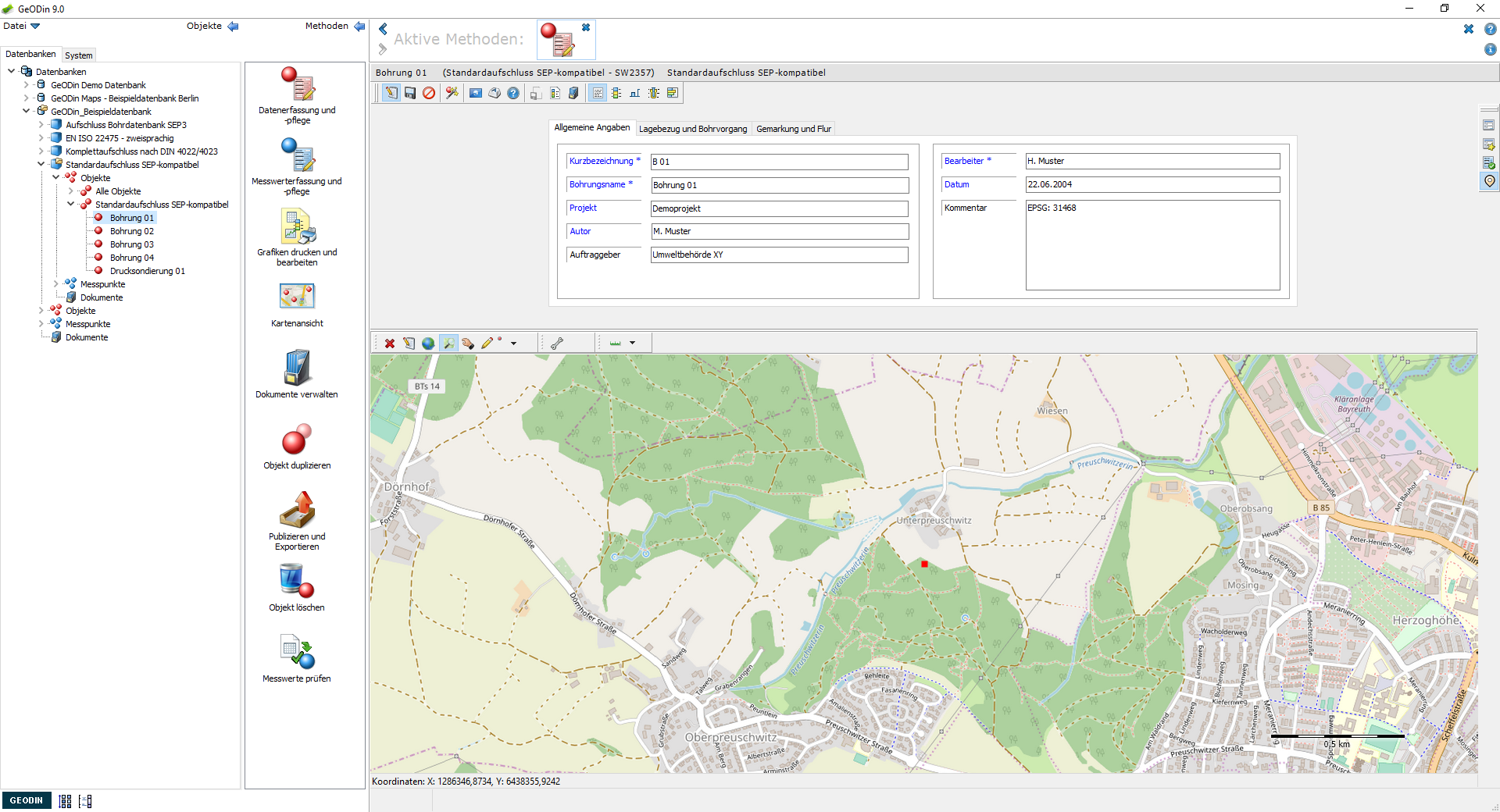Viewport: 1500px width, 812px height.
Task: Toggle the magnifier zoom tool in map toolbar
Action: [448, 343]
